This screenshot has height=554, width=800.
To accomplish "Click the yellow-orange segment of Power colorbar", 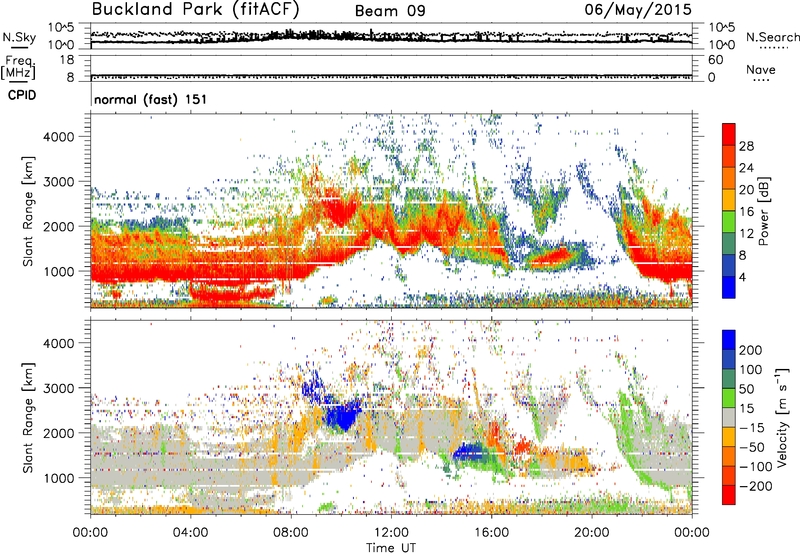I will click(729, 200).
